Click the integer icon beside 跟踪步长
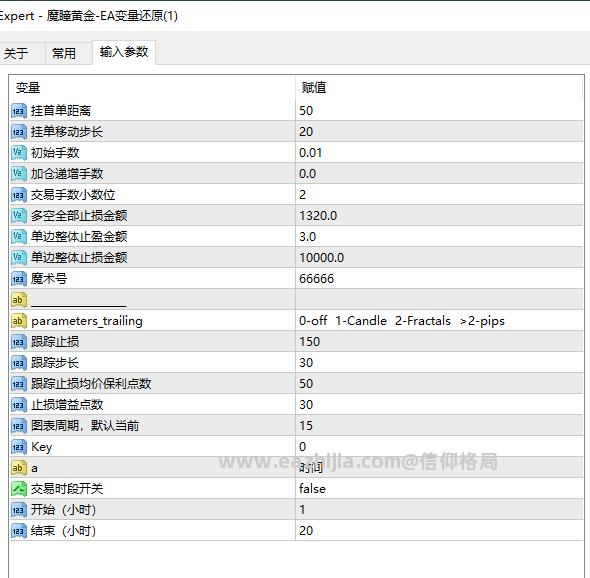This screenshot has height=578, width=590. (x=19, y=363)
